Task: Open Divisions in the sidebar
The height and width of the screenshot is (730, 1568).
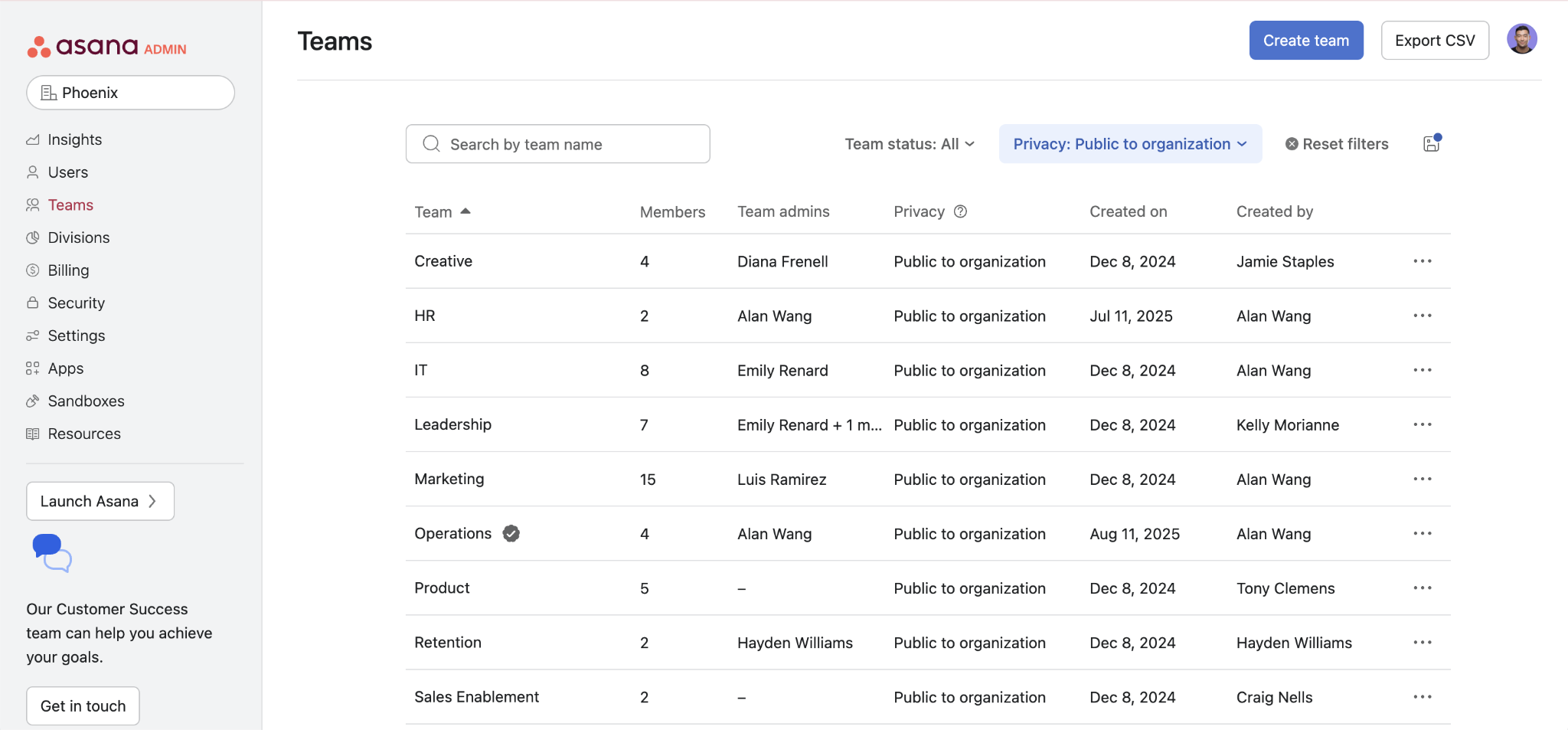Action: coord(79,237)
